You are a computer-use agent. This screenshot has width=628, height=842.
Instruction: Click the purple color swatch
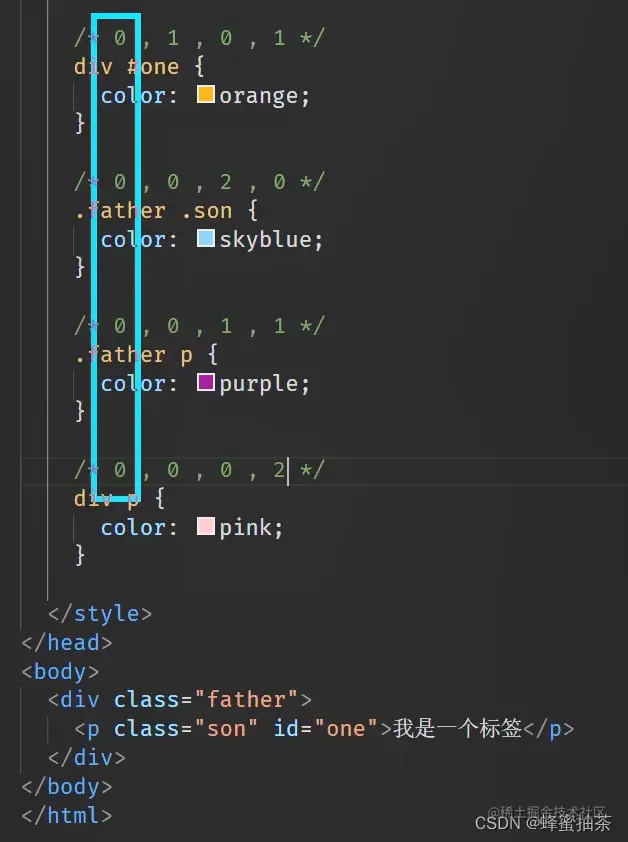[206, 382]
